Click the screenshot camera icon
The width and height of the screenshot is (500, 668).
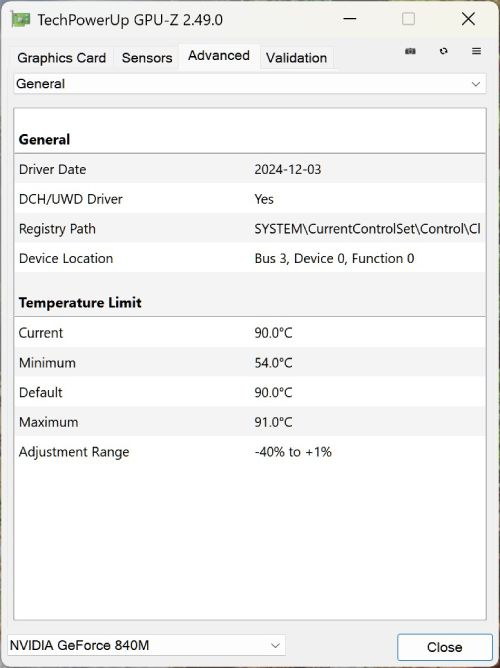click(x=410, y=51)
